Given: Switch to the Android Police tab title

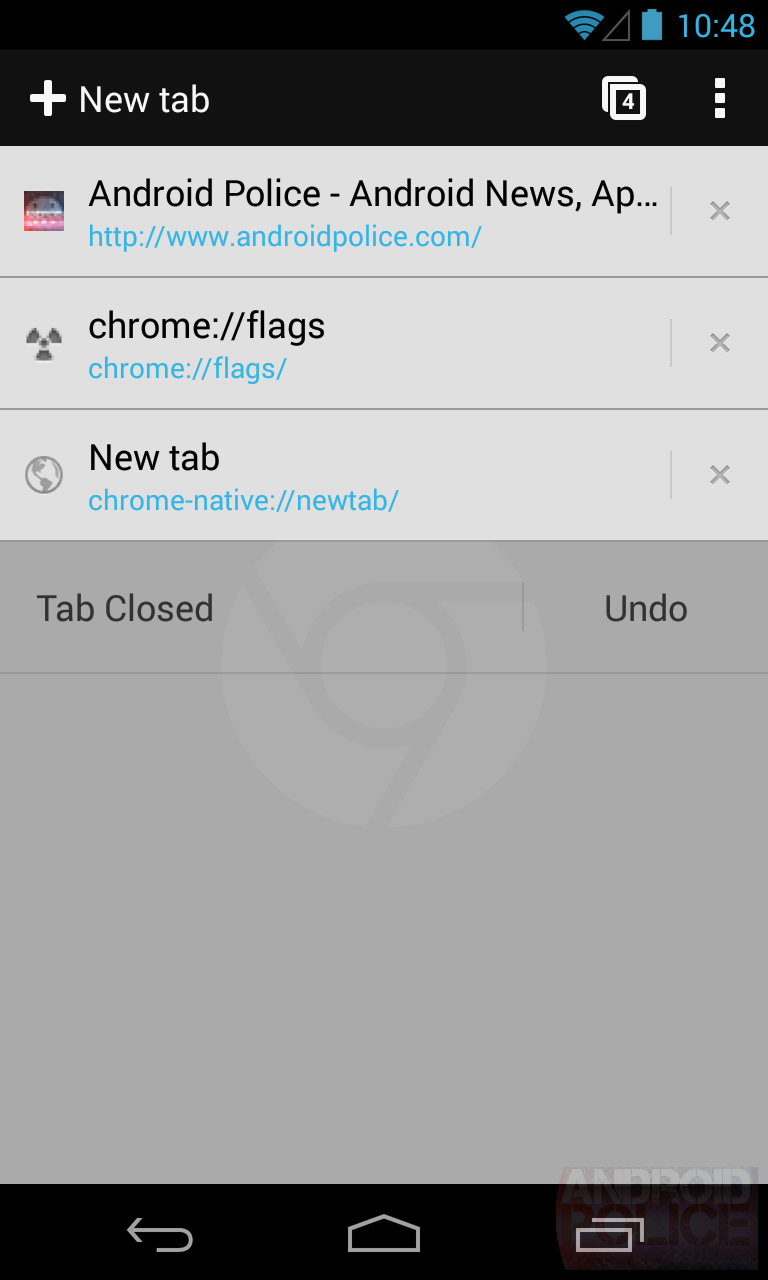Looking at the screenshot, I should pos(373,193).
